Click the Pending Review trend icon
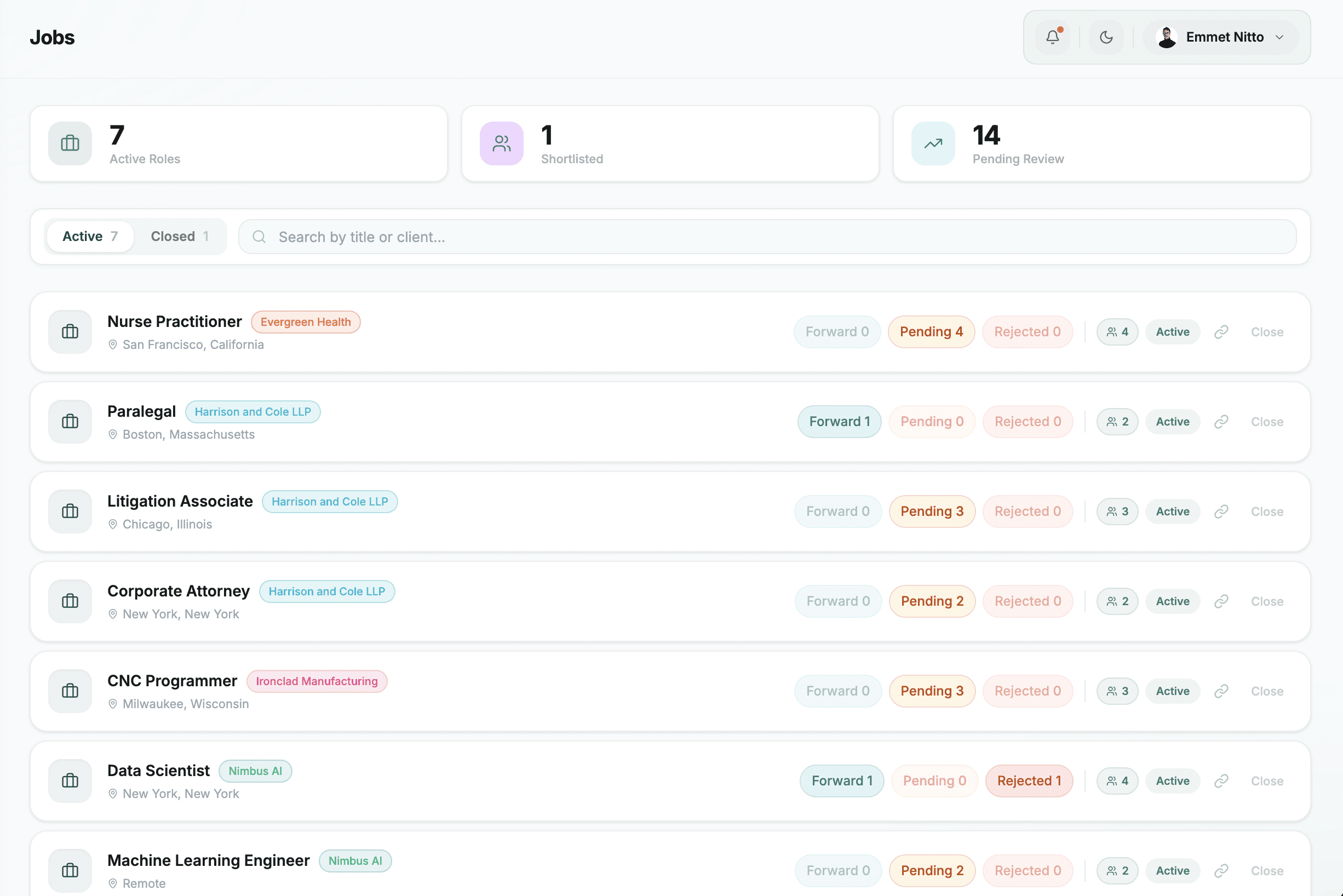 point(932,143)
